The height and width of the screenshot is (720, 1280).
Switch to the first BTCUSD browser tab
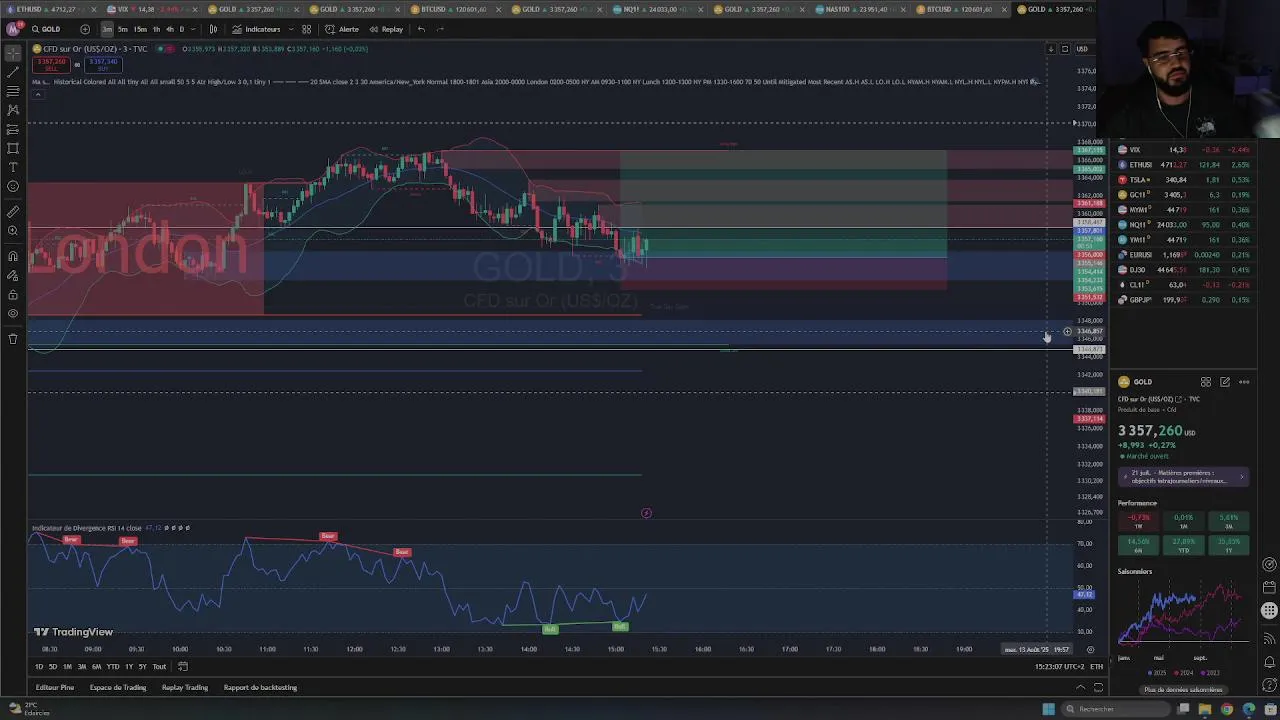coord(454,9)
